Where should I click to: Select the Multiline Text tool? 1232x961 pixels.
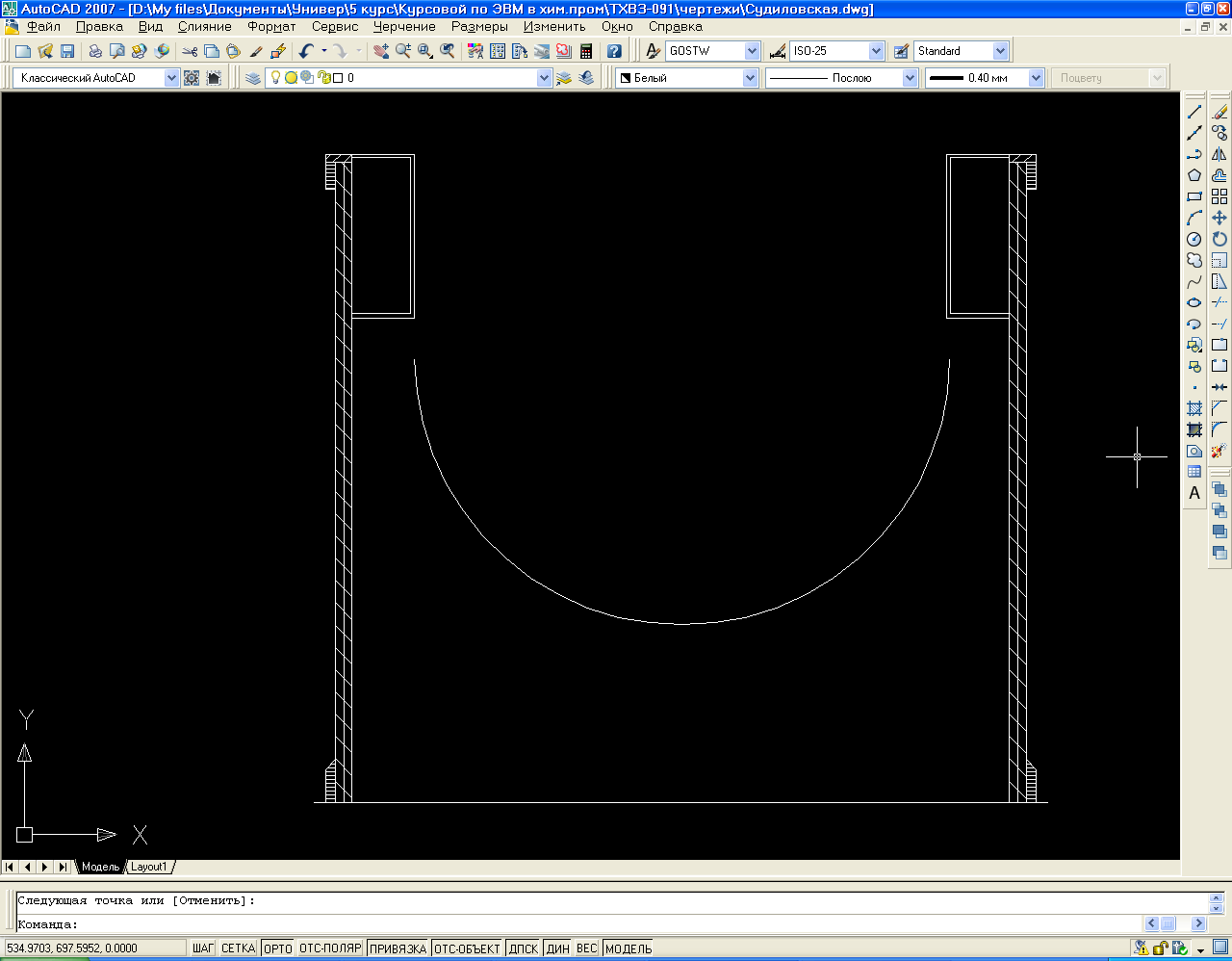point(1194,493)
